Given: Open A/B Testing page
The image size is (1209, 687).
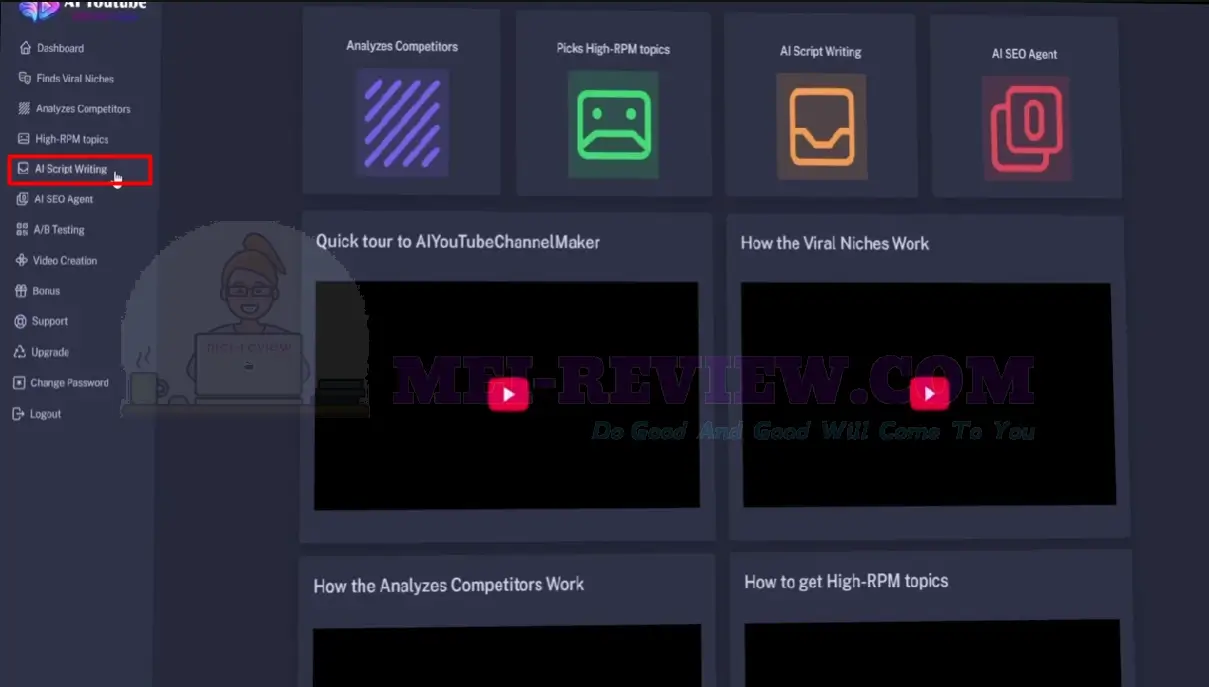Looking at the screenshot, I should click(59, 229).
